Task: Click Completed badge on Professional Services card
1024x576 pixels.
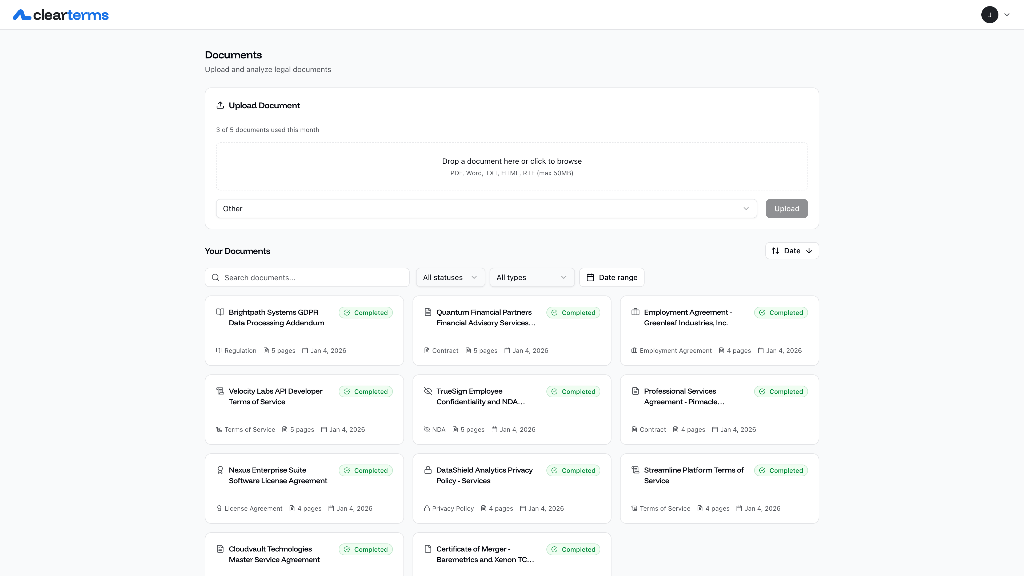Action: (781, 392)
